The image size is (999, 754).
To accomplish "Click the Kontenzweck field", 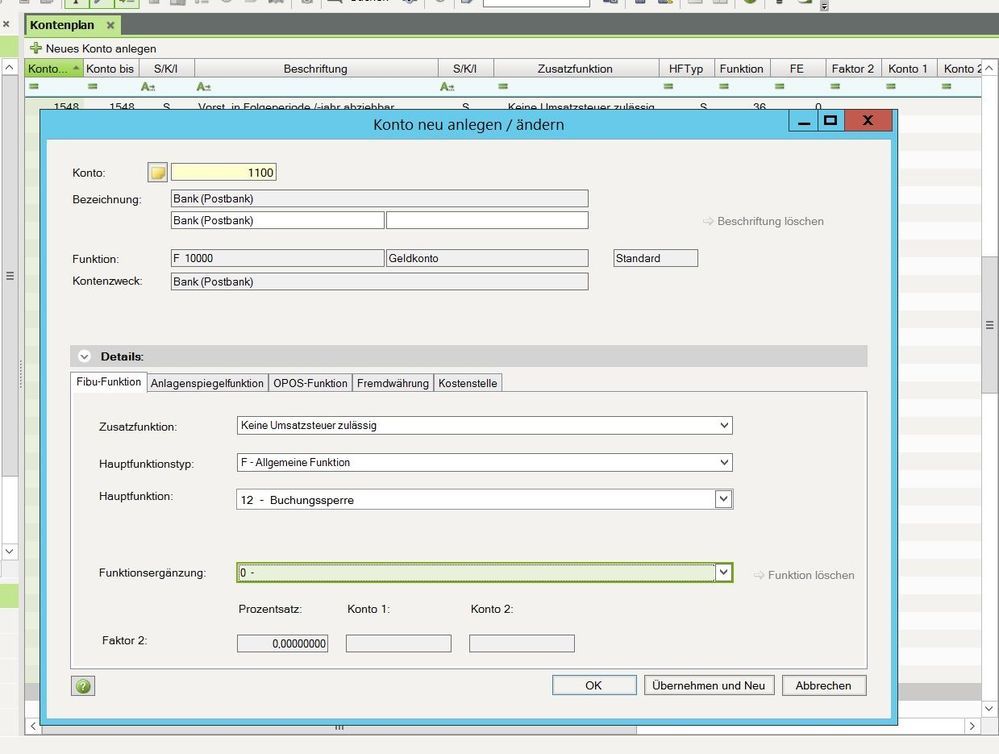I will click(380, 282).
